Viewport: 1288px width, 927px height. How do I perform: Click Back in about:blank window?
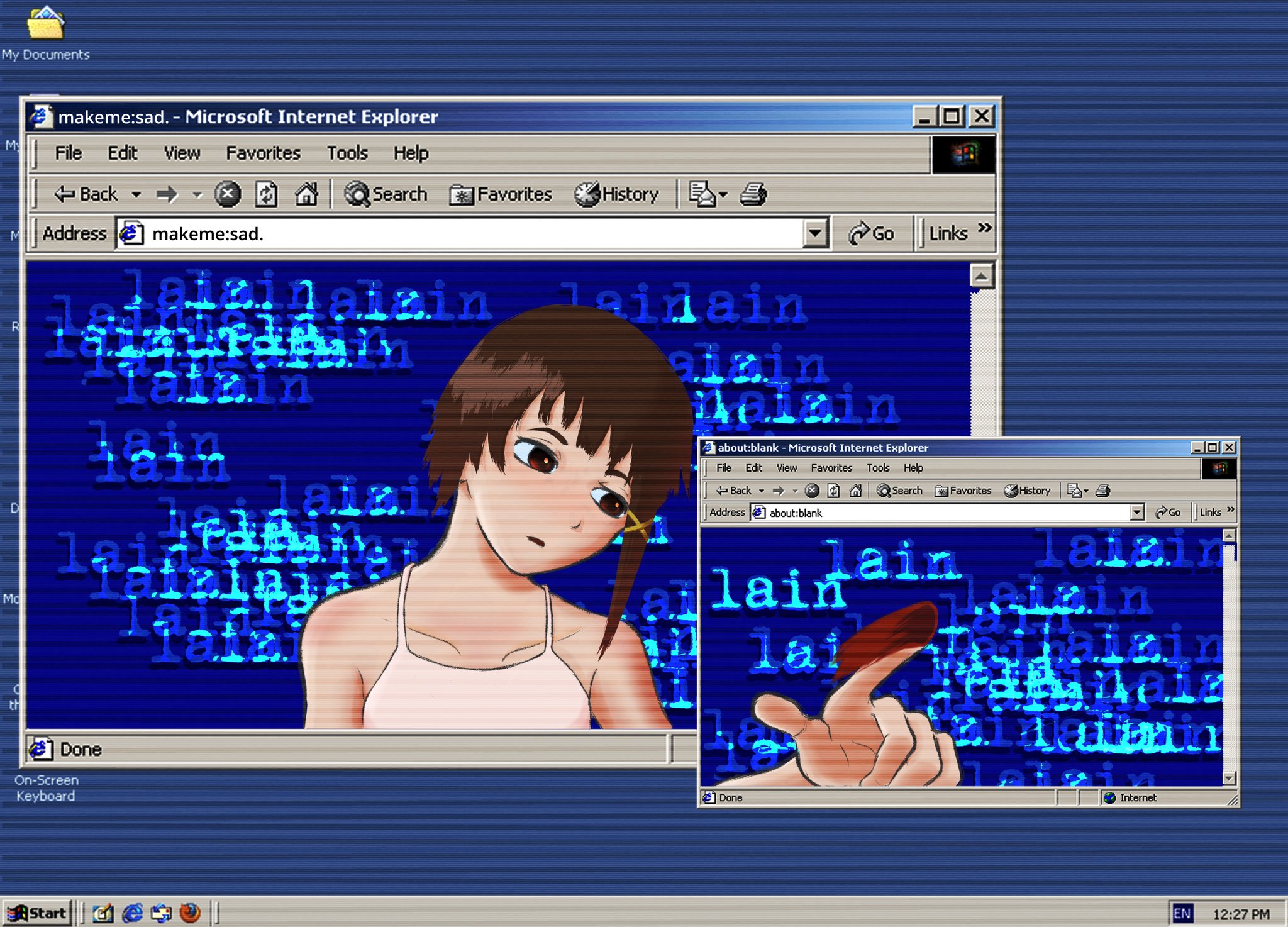coord(733,491)
